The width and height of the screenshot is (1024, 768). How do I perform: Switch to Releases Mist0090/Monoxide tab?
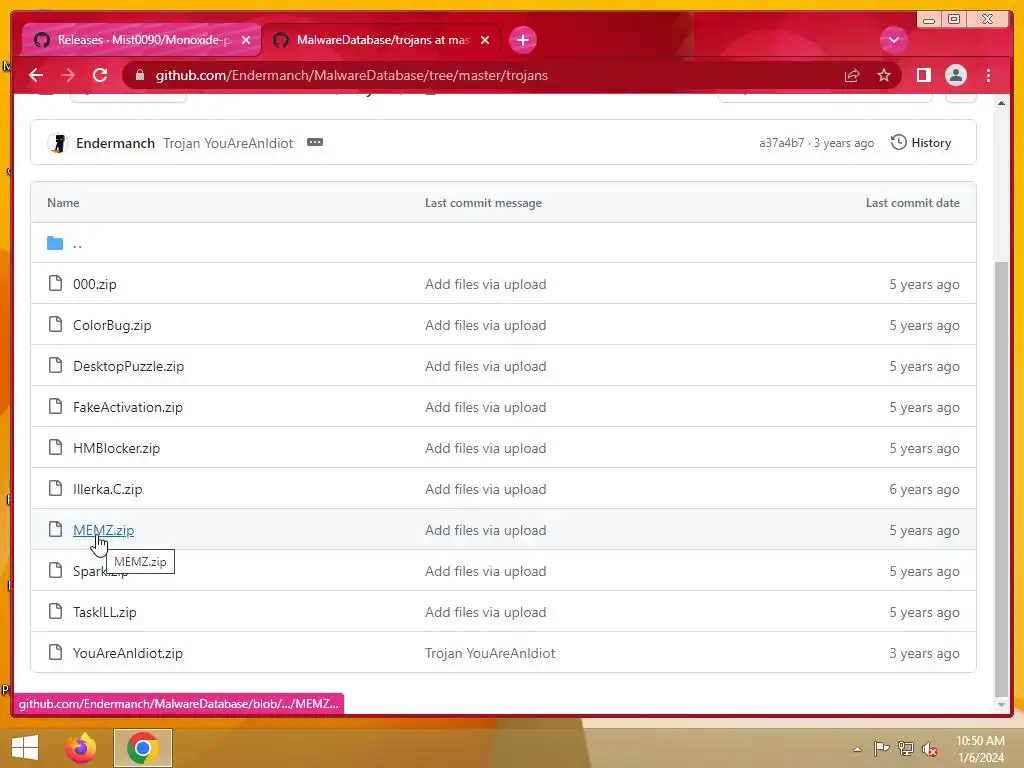pos(140,40)
